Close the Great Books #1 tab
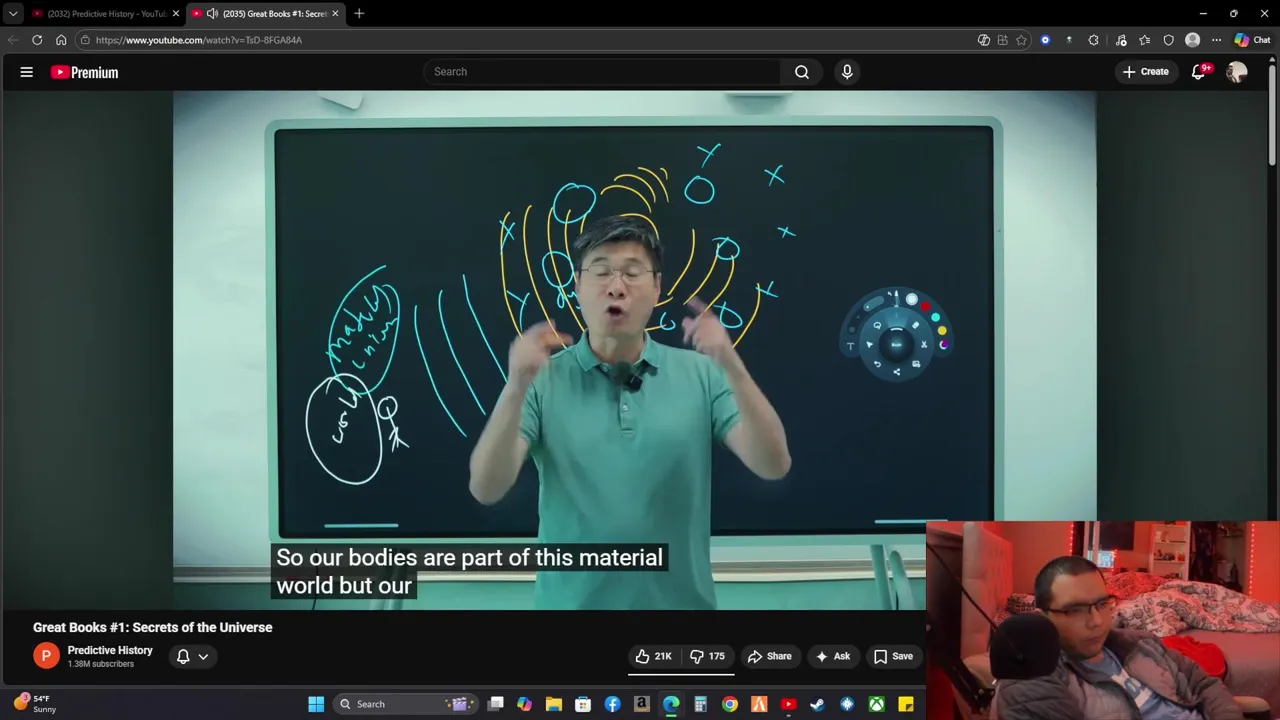 (x=335, y=13)
